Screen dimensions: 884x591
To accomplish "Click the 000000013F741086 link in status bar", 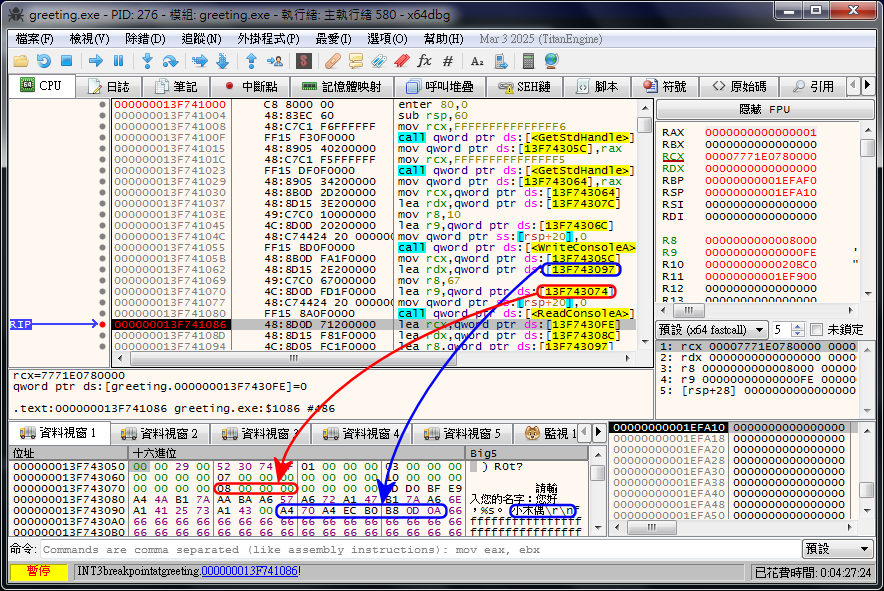I will point(249,571).
